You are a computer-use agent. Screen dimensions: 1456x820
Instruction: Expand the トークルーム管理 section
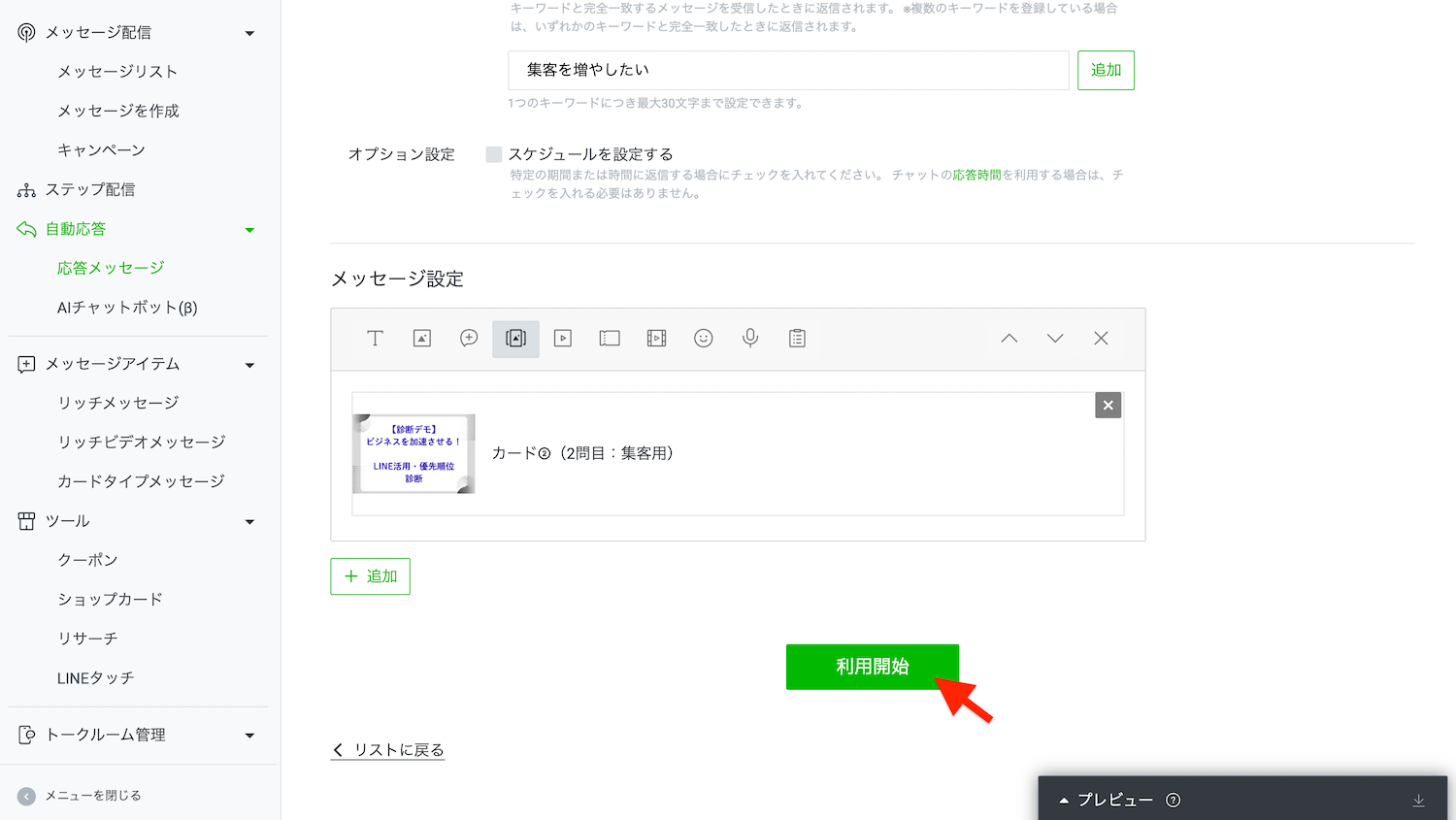coord(249,736)
